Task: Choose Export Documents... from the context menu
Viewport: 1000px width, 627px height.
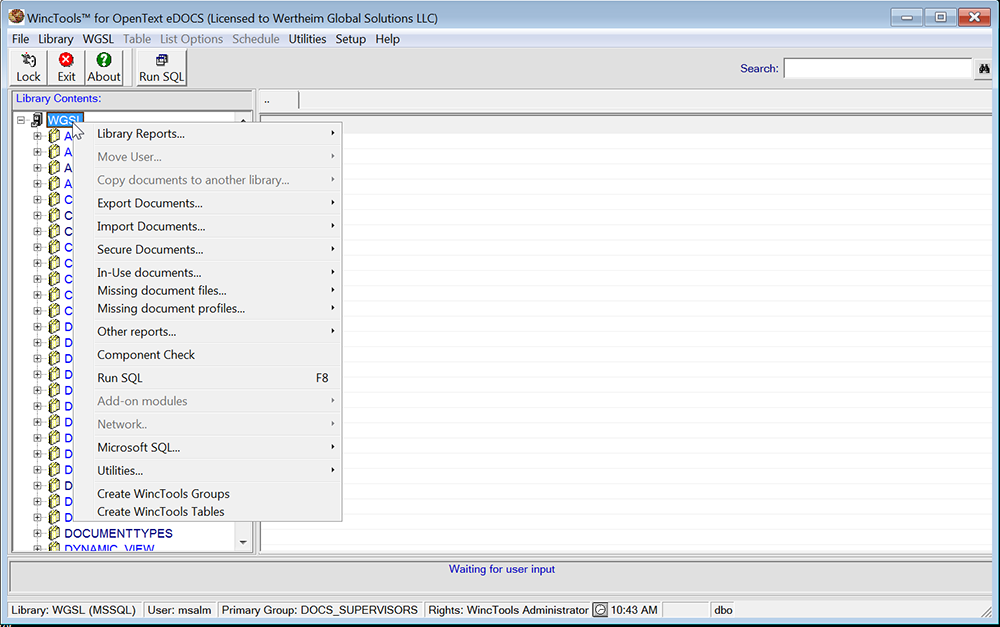Action: (x=208, y=203)
